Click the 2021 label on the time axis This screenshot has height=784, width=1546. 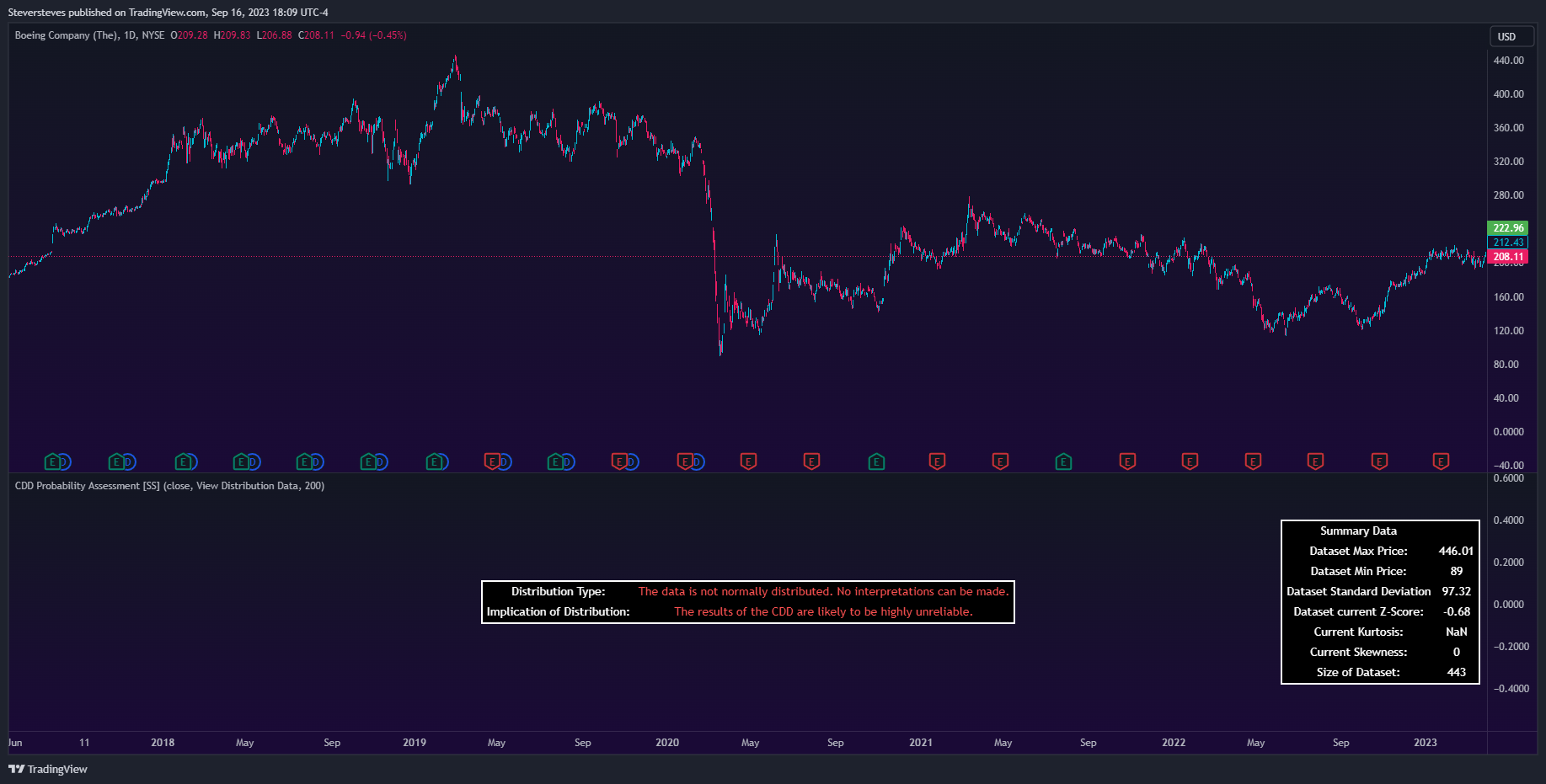click(921, 743)
